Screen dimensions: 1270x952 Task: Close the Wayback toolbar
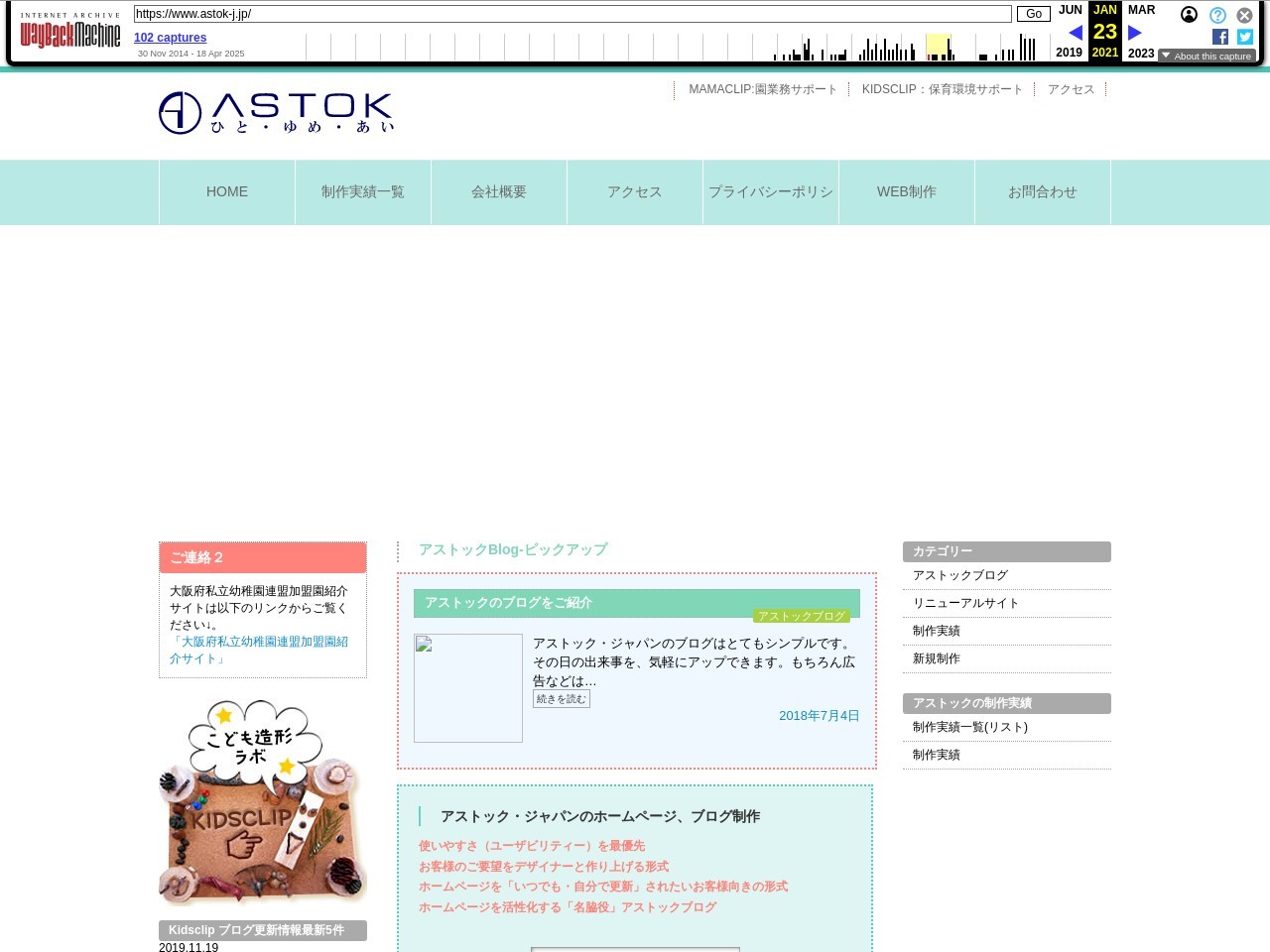coord(1244,15)
